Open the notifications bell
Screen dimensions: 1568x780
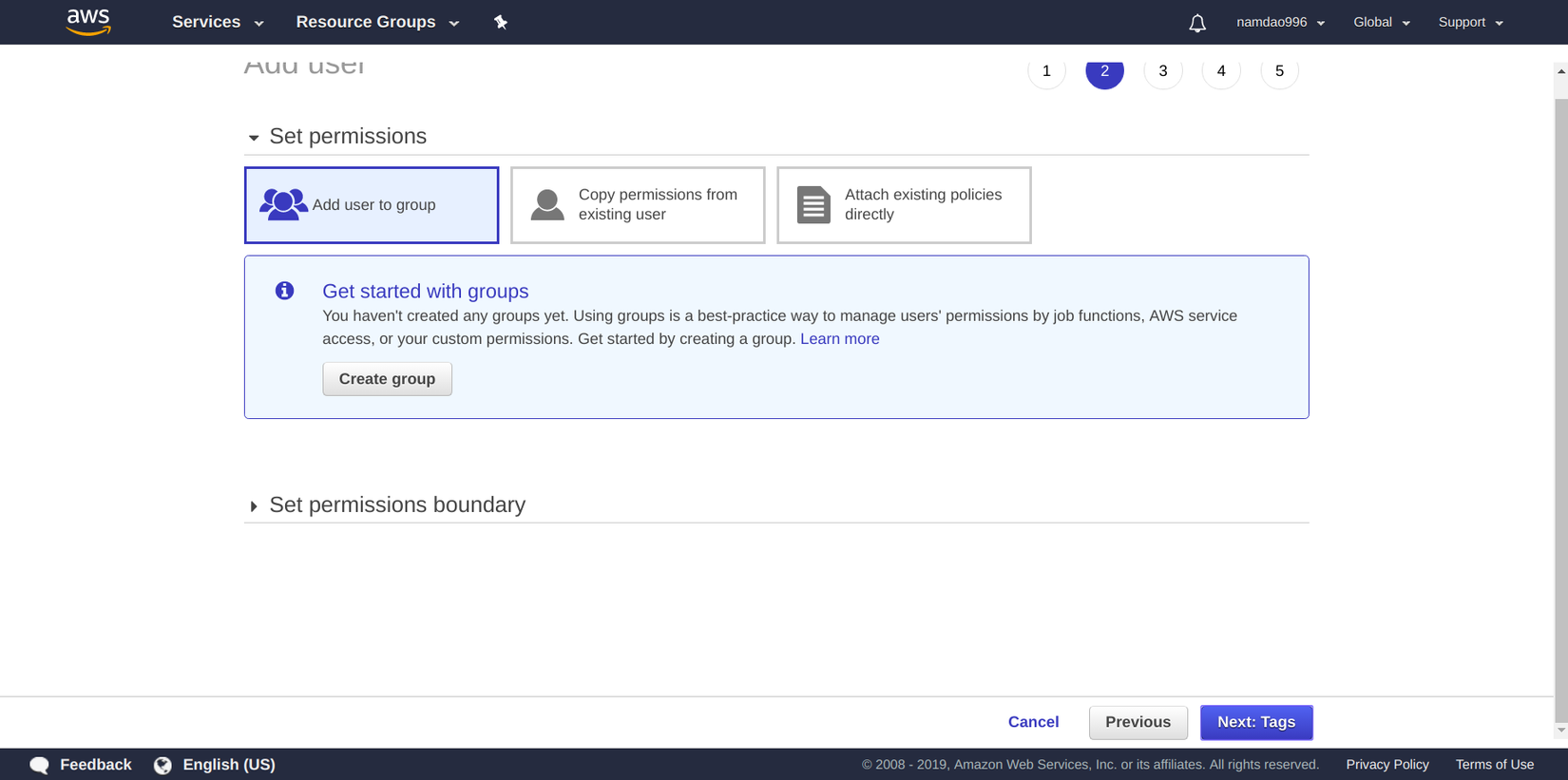(x=1197, y=23)
